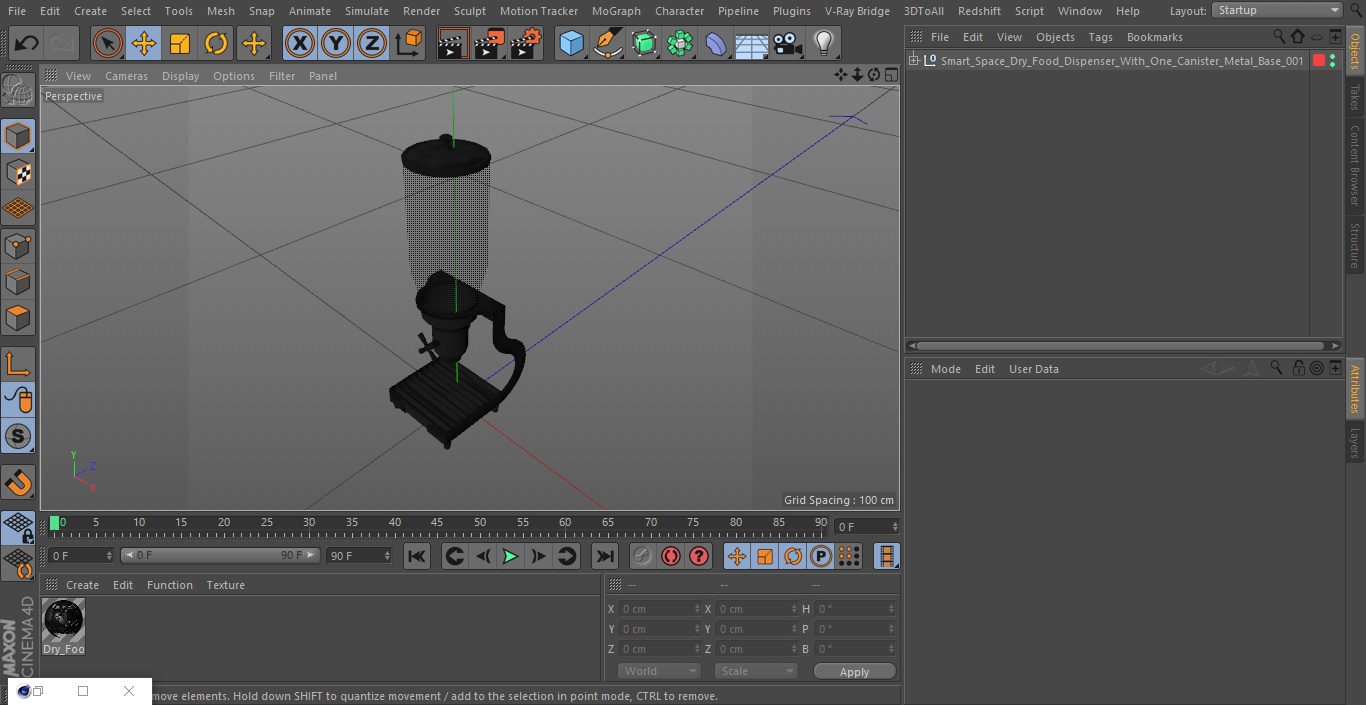Open the viewport Cameras menu
1366x705 pixels.
click(x=126, y=76)
